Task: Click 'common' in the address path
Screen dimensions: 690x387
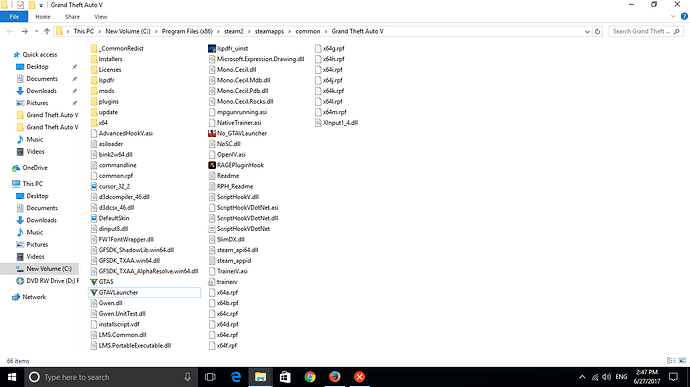Action: click(x=308, y=31)
